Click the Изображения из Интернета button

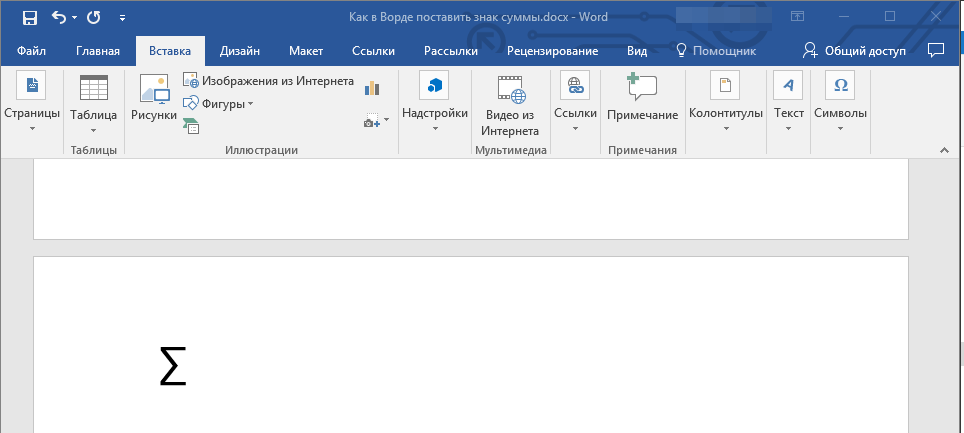268,81
